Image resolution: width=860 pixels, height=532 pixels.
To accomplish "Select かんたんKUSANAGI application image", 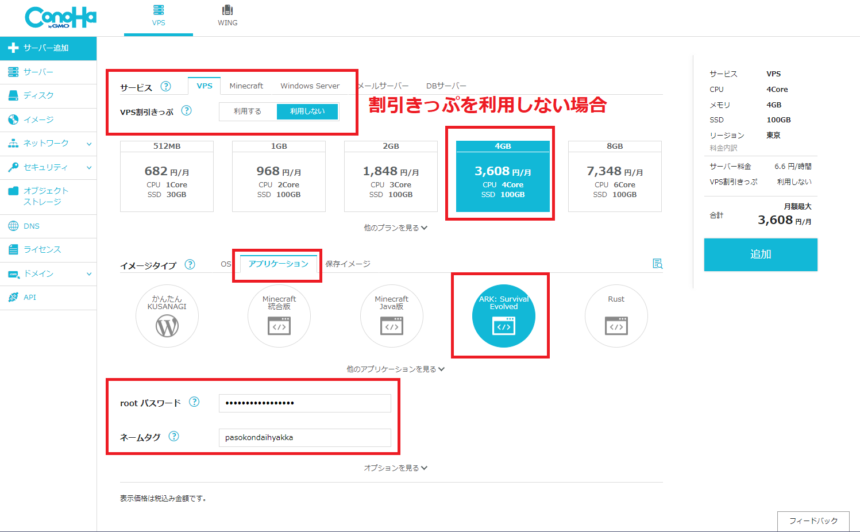I will (167, 316).
